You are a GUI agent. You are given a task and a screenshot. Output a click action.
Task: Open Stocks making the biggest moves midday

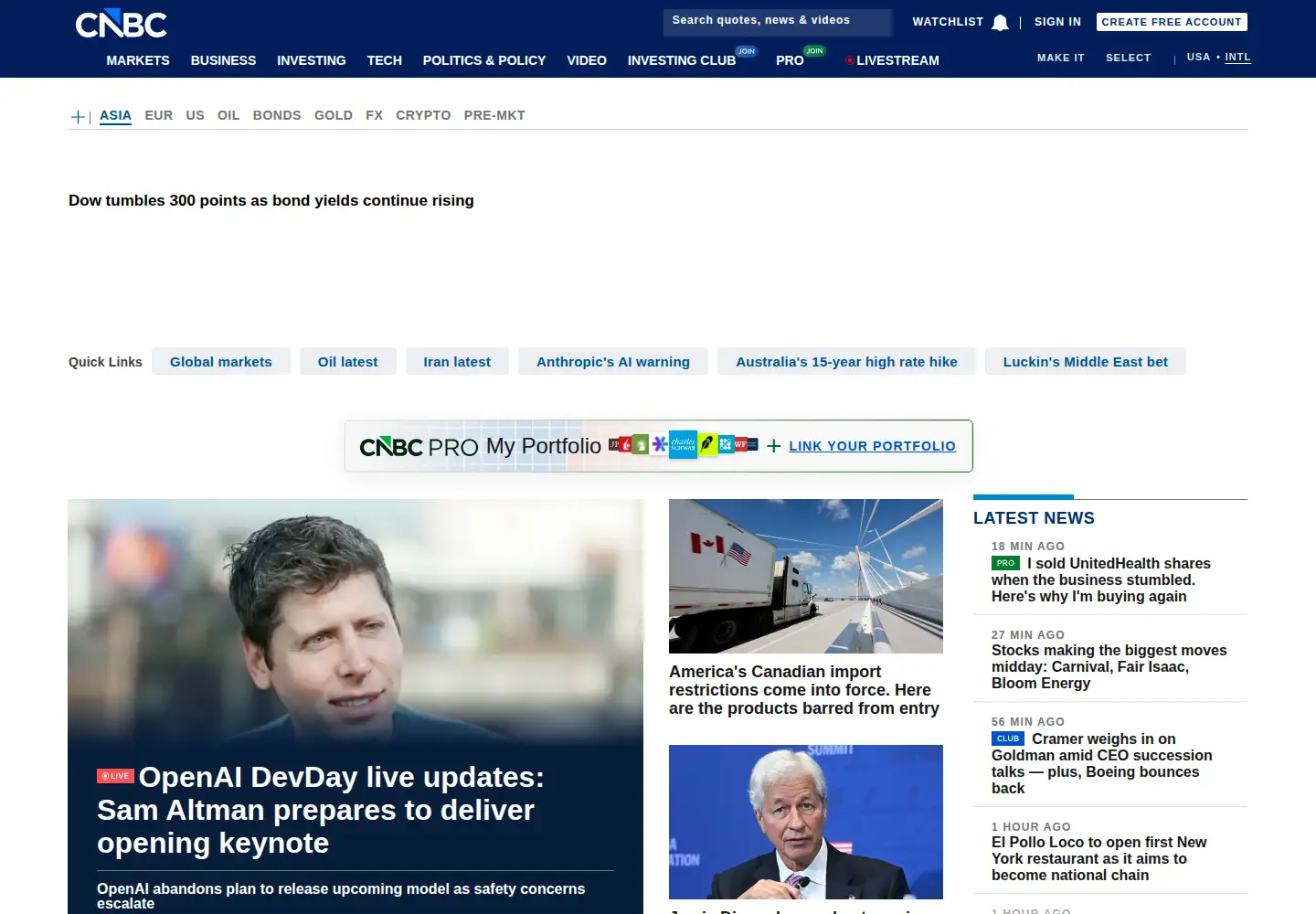click(x=1109, y=666)
